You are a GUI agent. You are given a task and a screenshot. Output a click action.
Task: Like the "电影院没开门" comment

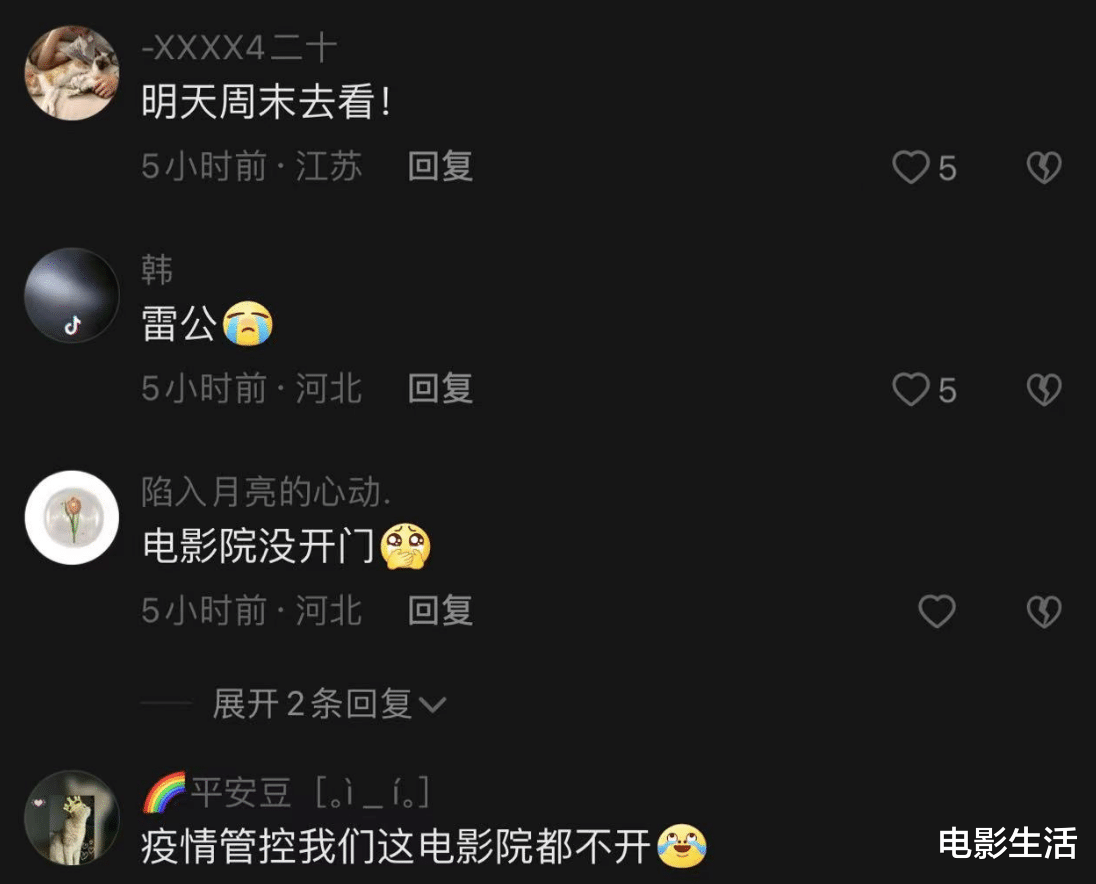937,611
